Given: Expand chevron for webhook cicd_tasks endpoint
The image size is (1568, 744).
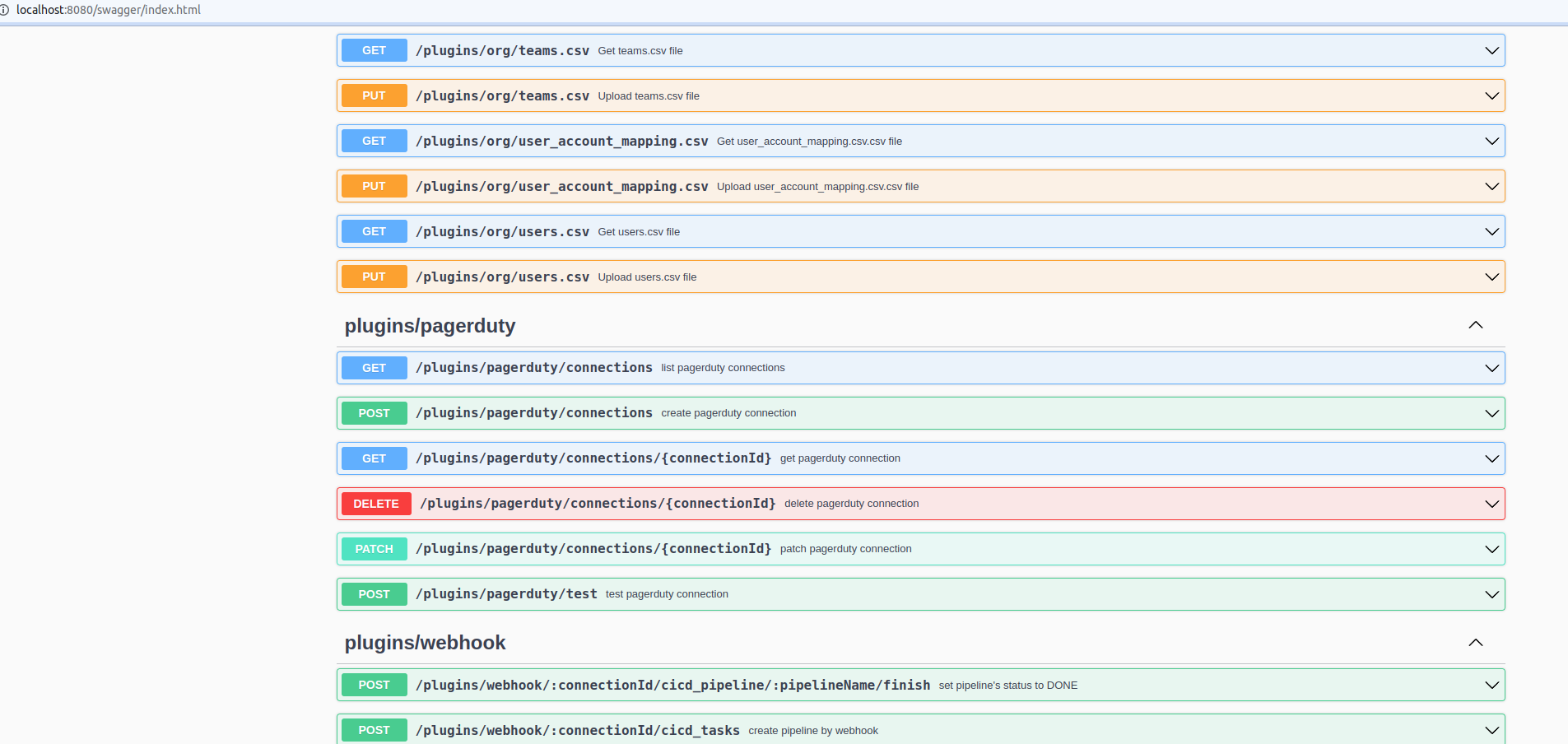Looking at the screenshot, I should [x=1491, y=730].
